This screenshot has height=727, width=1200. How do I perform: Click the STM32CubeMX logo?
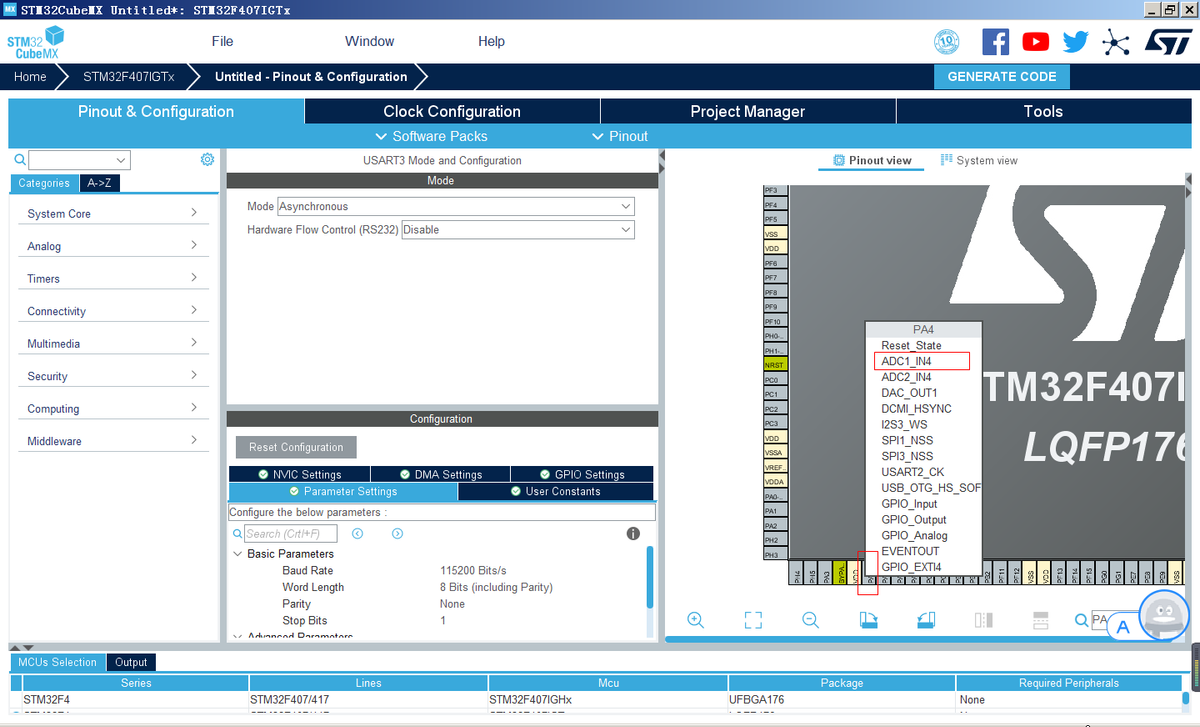pyautogui.click(x=36, y=45)
